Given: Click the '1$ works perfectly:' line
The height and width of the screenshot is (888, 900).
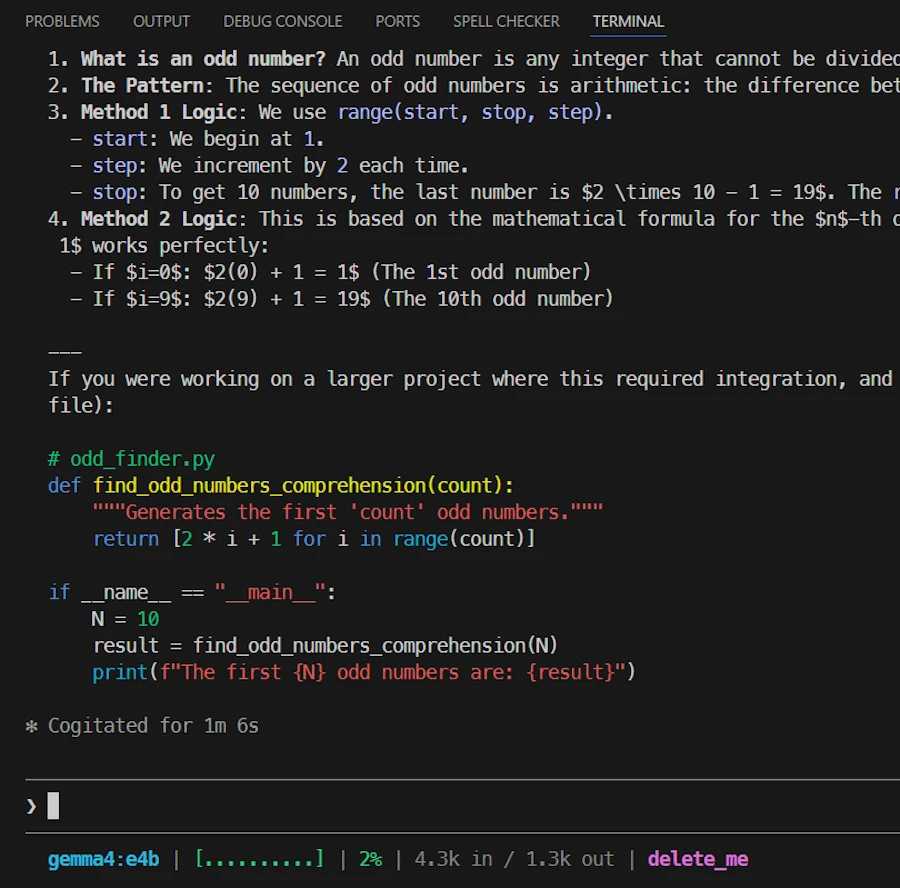Looking at the screenshot, I should [x=164, y=246].
